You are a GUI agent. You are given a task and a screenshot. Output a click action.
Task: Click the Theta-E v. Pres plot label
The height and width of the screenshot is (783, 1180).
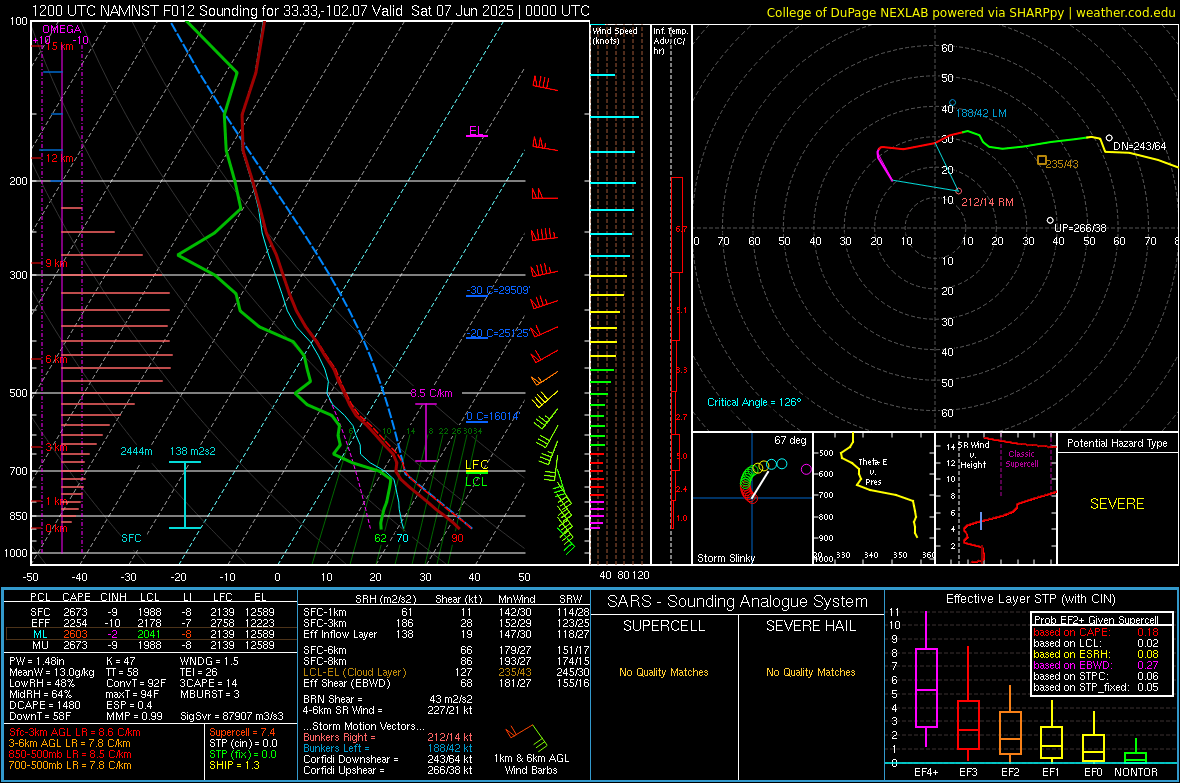pos(873,471)
